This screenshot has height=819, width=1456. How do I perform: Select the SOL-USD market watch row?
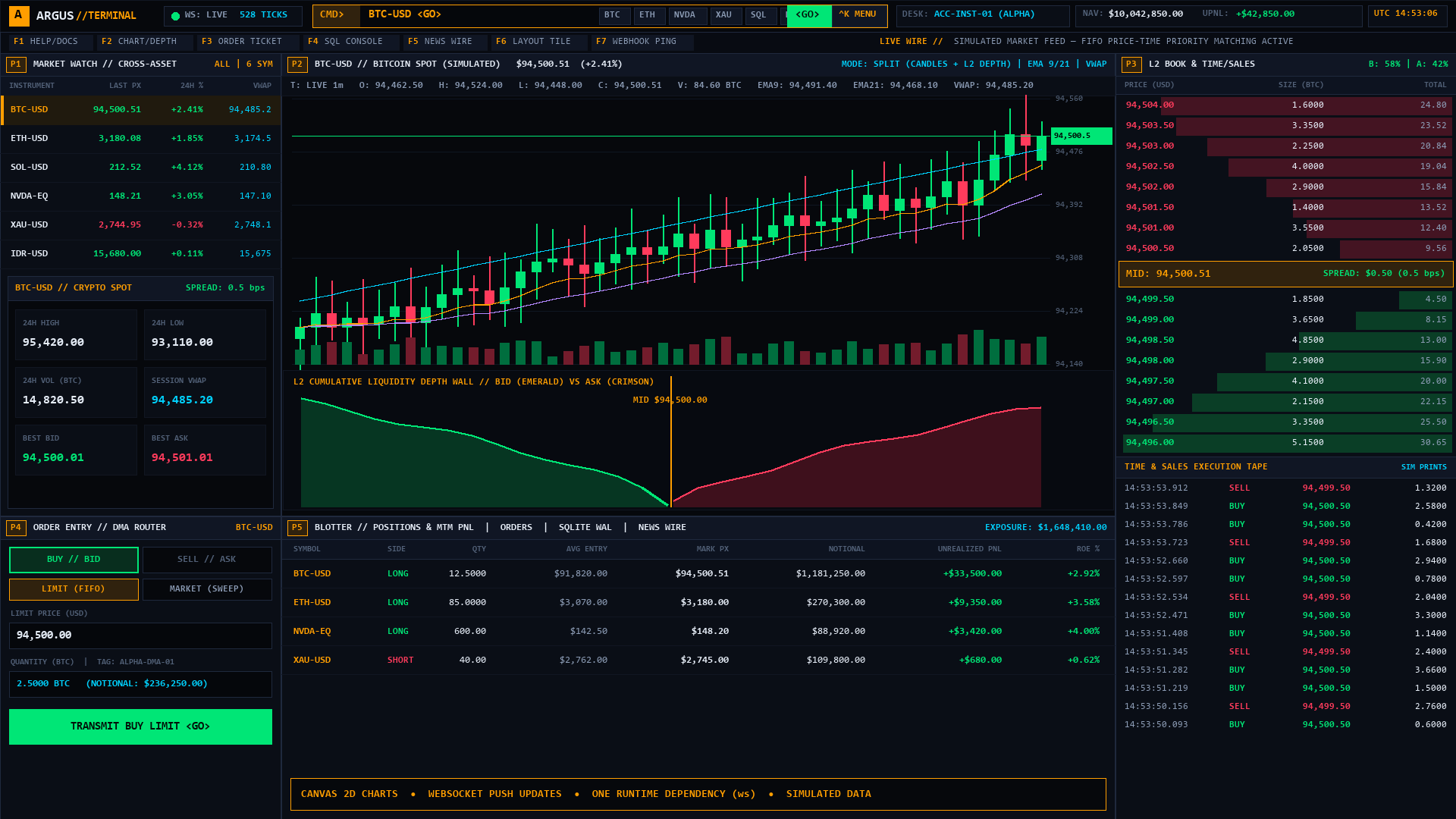(140, 167)
